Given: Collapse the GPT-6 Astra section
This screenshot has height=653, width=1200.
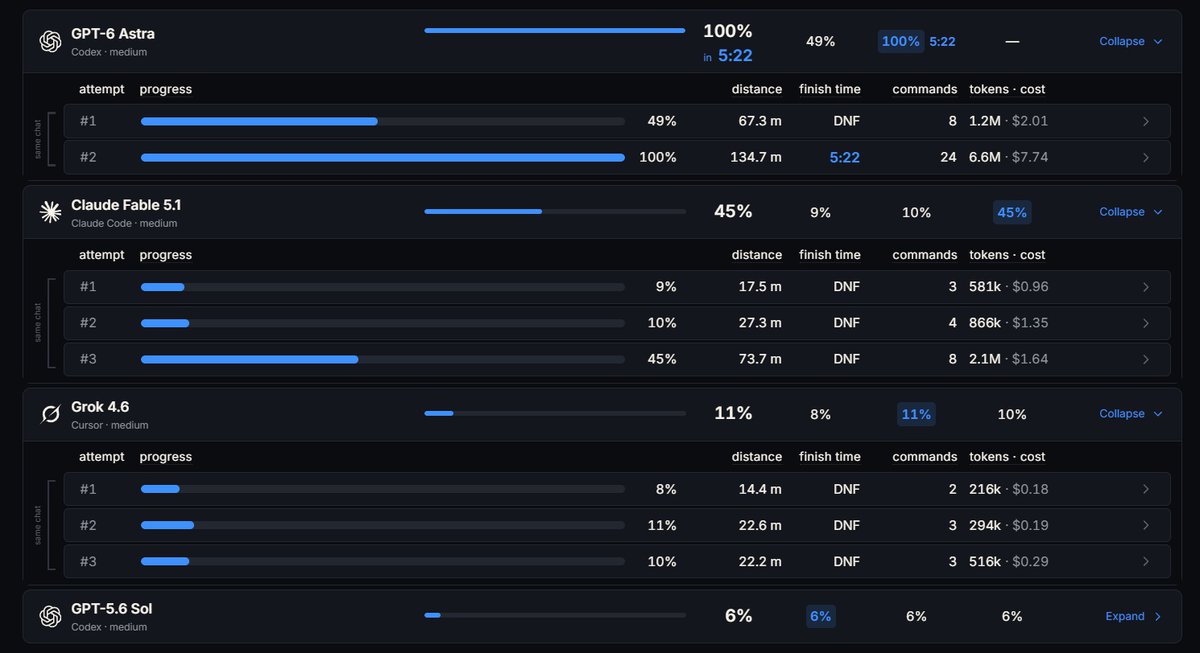Looking at the screenshot, I should [x=1131, y=41].
